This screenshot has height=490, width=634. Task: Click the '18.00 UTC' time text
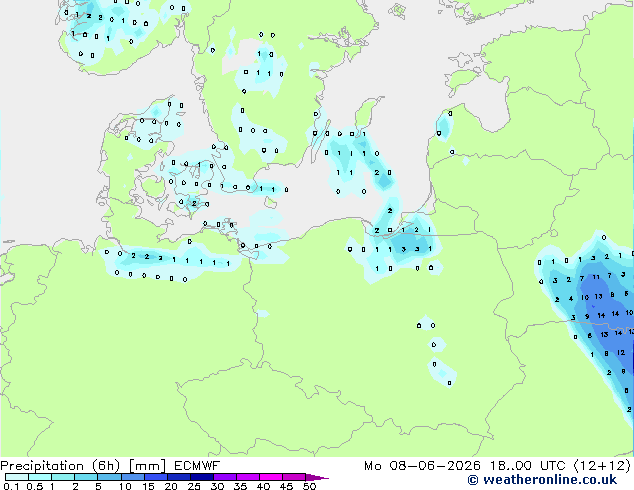[527, 466]
